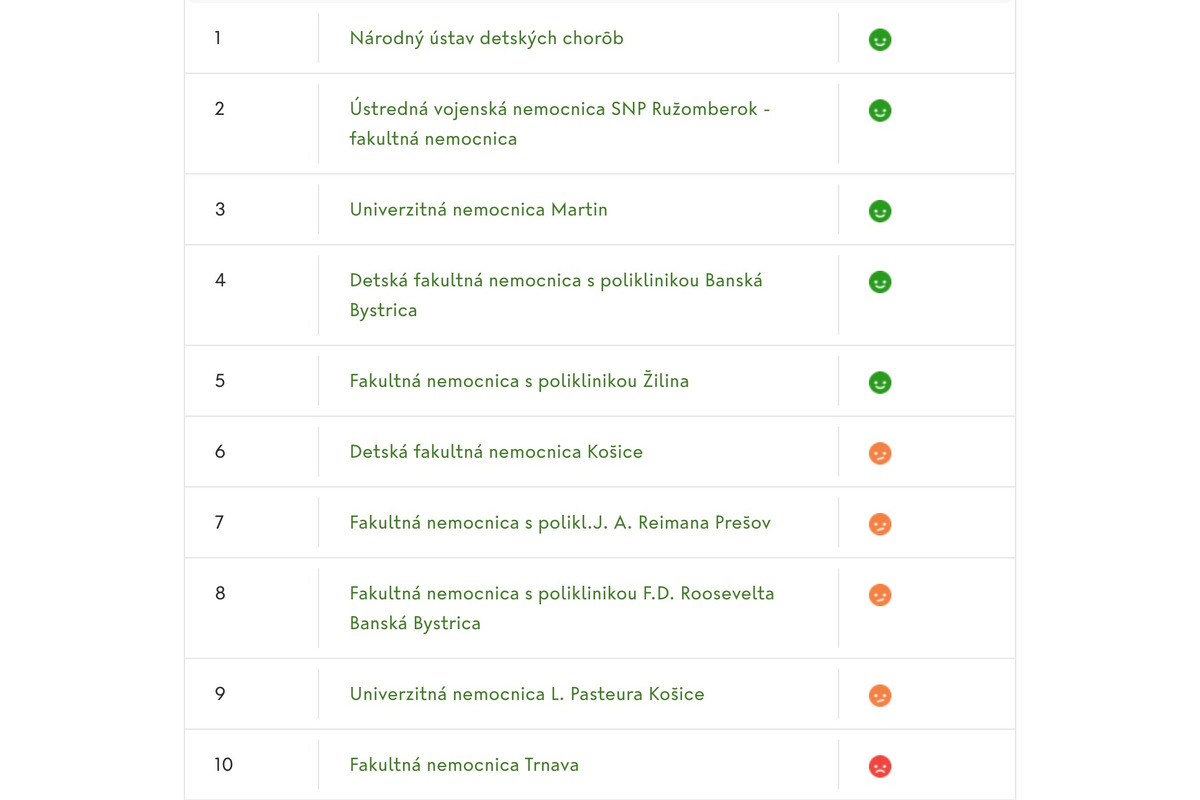Click green smiley for Fakultná nemocnica Žilina

[880, 383]
